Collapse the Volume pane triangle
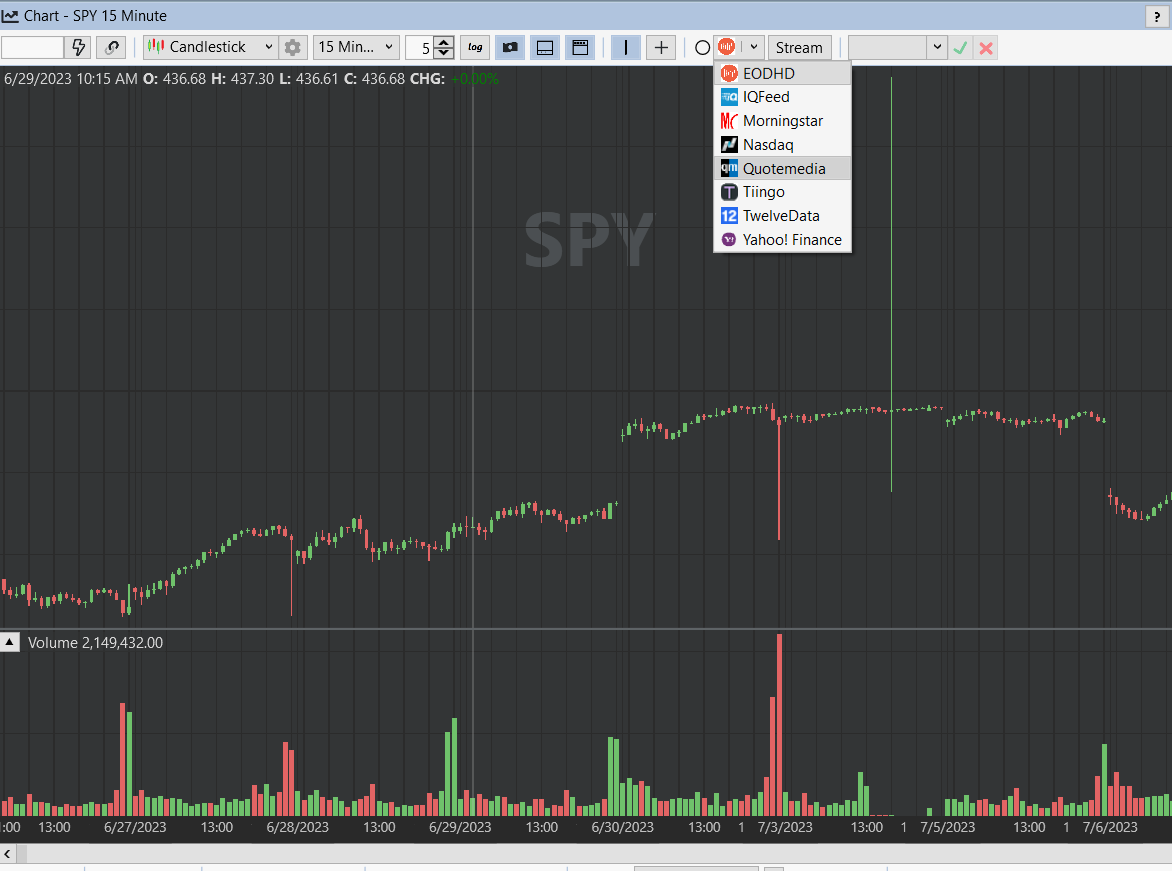Viewport: 1172px width, 871px height. [x=10, y=642]
